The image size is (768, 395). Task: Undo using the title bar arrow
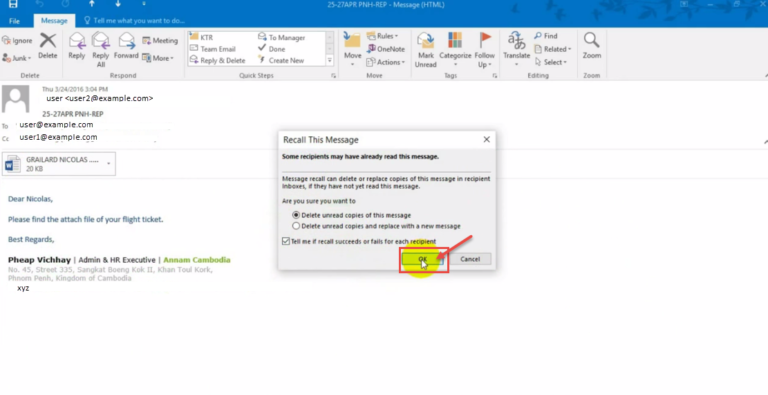coord(41,4)
